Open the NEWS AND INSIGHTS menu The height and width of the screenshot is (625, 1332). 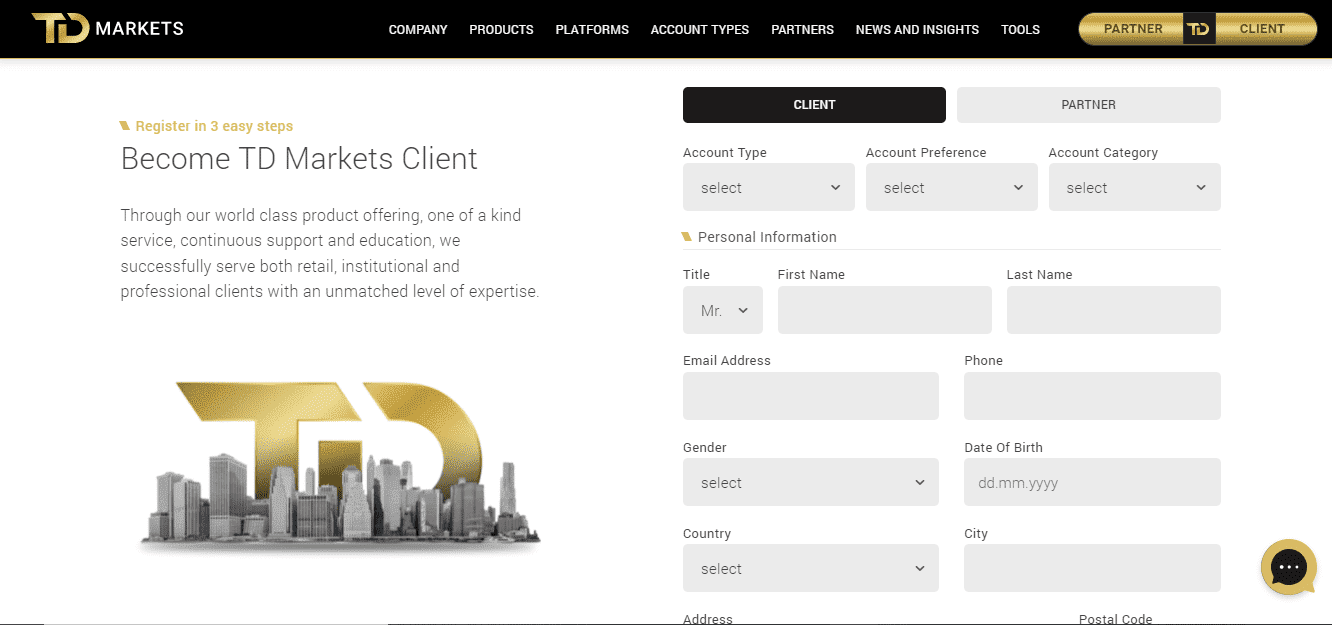tap(917, 30)
